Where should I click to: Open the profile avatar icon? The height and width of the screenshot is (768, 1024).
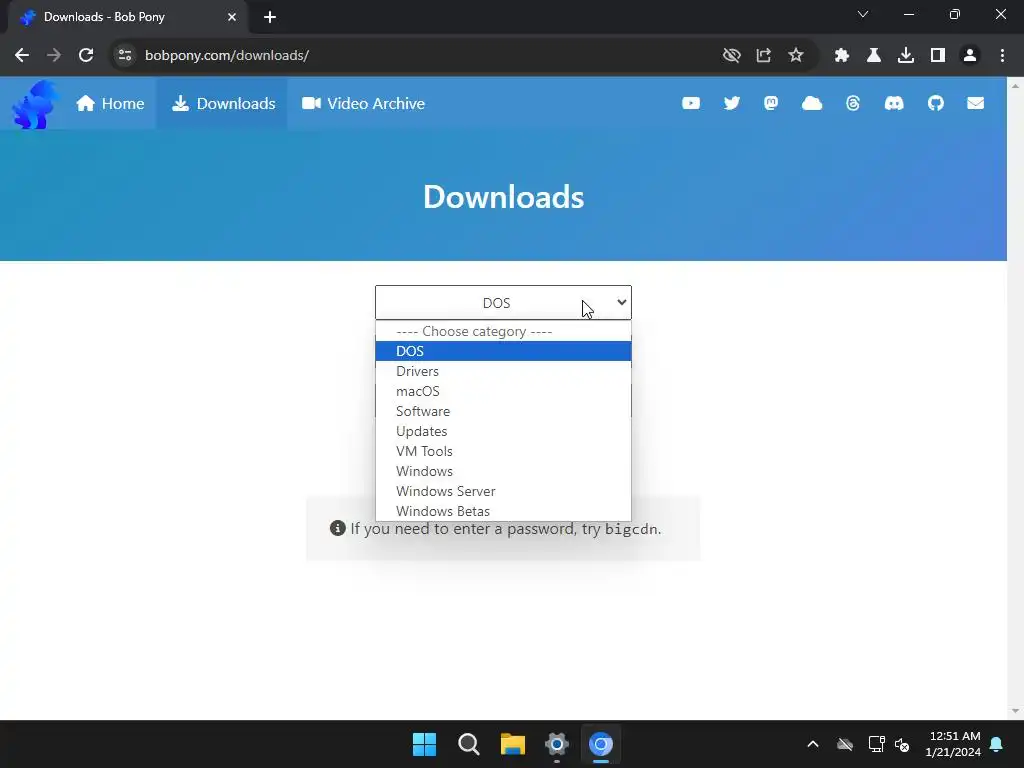coord(970,55)
